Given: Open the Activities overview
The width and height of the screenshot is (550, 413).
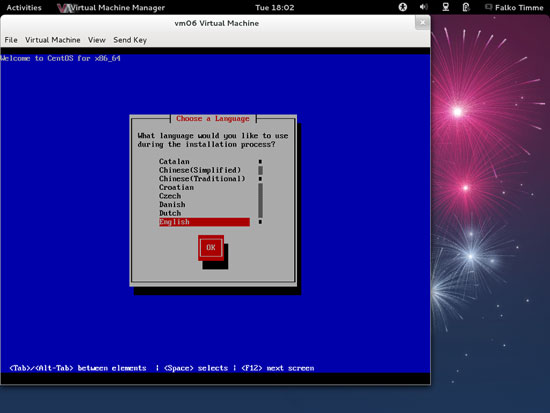Looking at the screenshot, I should point(24,7).
